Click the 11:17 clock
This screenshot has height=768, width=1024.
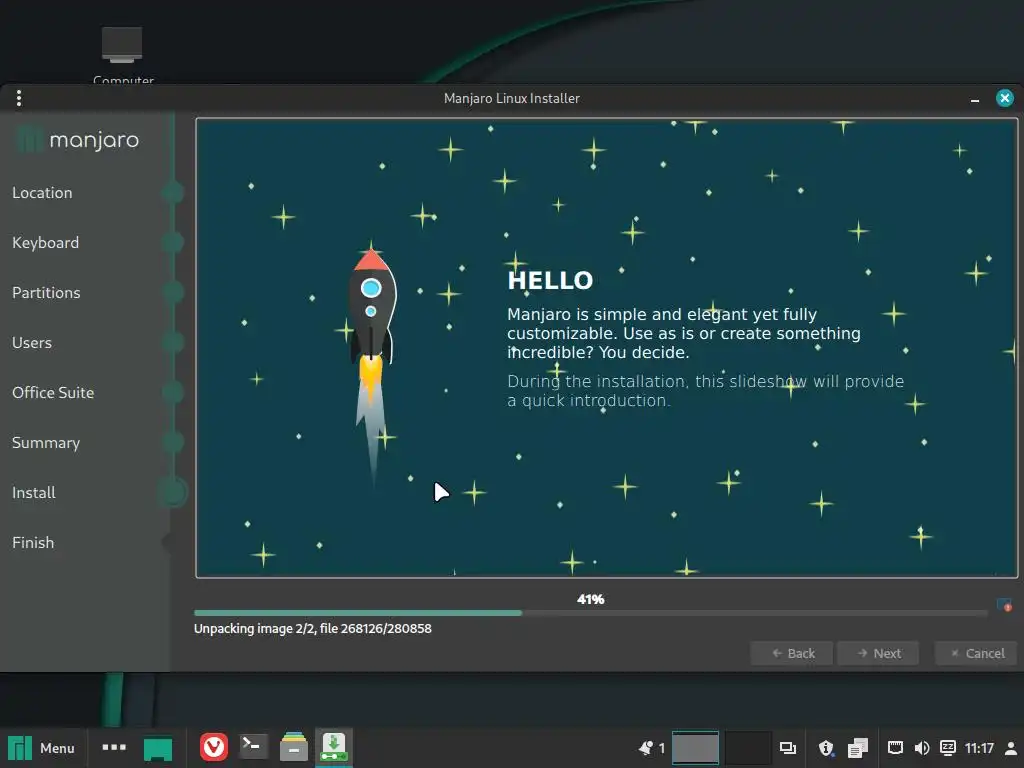coord(979,748)
